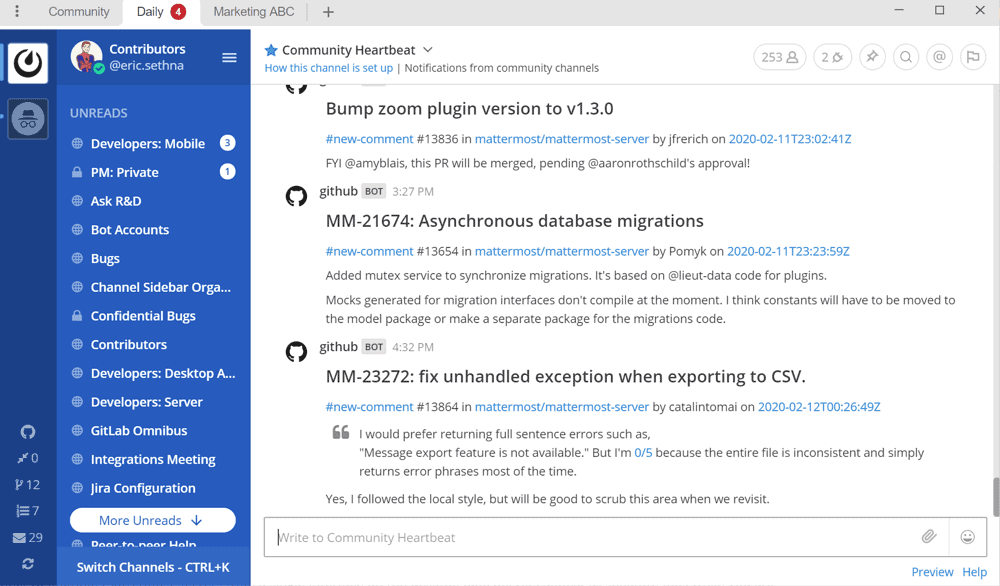Expand the Community Heartbeat channel dropdown
This screenshot has height=586, width=1000.
point(428,50)
